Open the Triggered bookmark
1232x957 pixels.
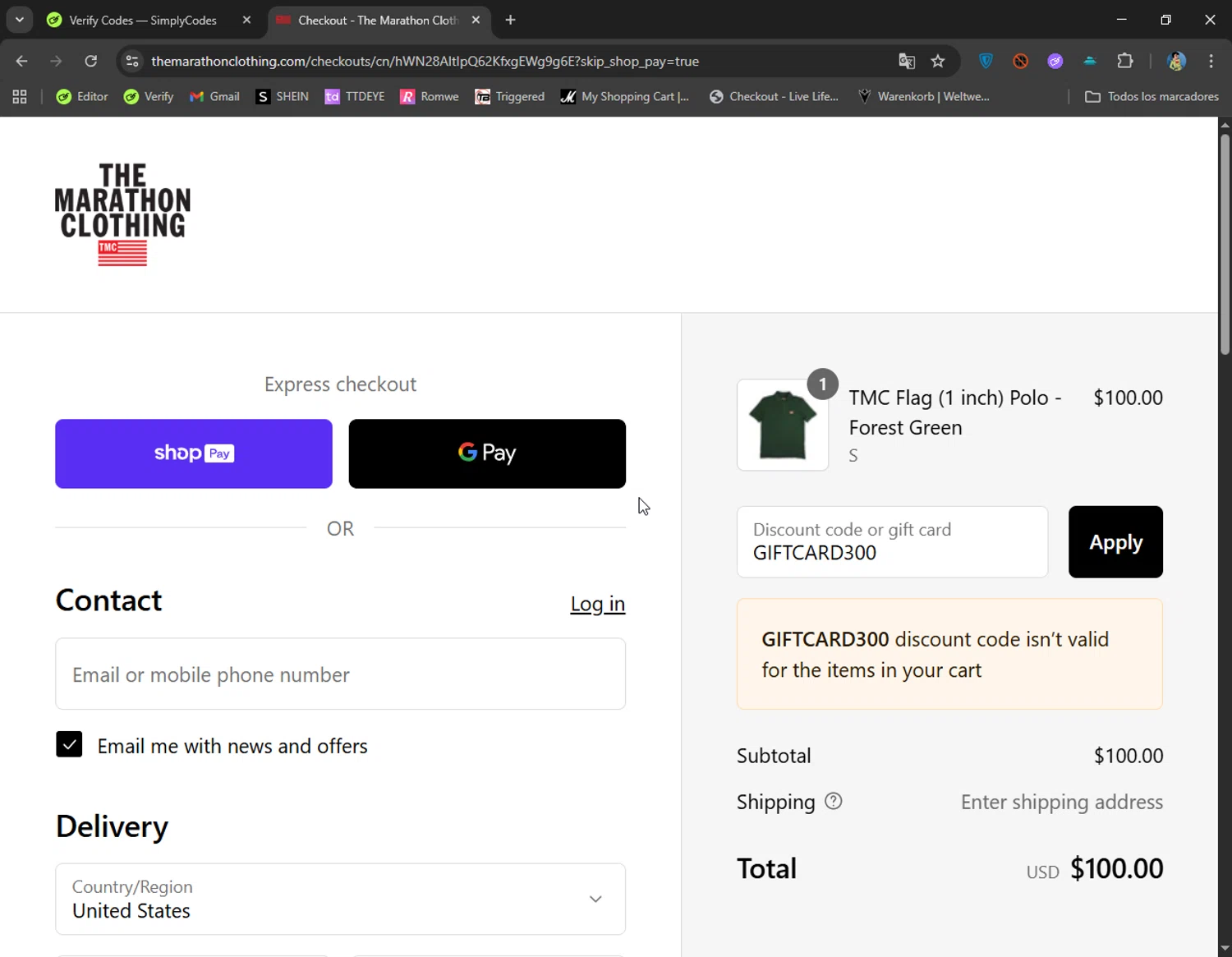pyautogui.click(x=510, y=96)
